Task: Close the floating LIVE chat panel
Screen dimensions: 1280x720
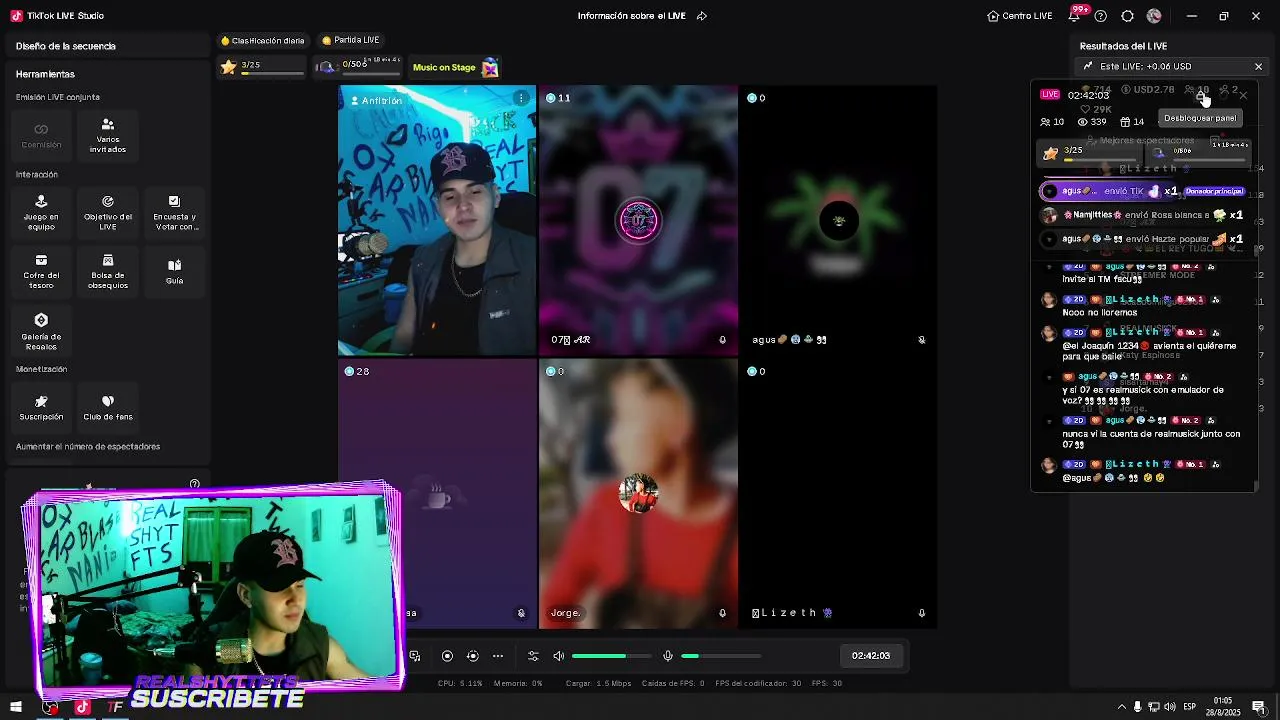Action: click(x=1243, y=95)
